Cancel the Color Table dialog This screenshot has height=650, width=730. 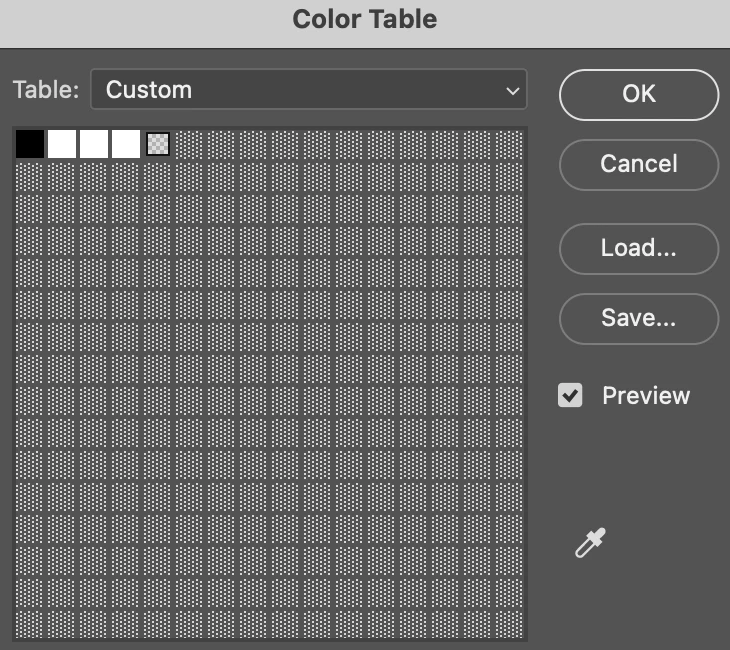(x=638, y=164)
